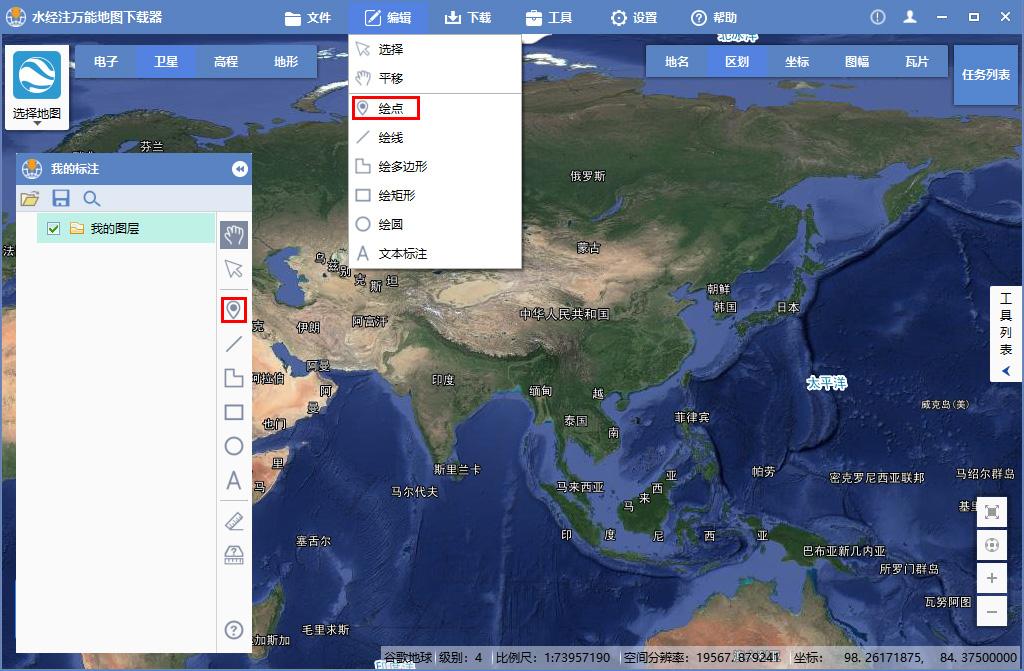Screen dimensions: 1024x671
Task: Pick the text annotation A tool in the side toolbar
Action: (x=234, y=481)
